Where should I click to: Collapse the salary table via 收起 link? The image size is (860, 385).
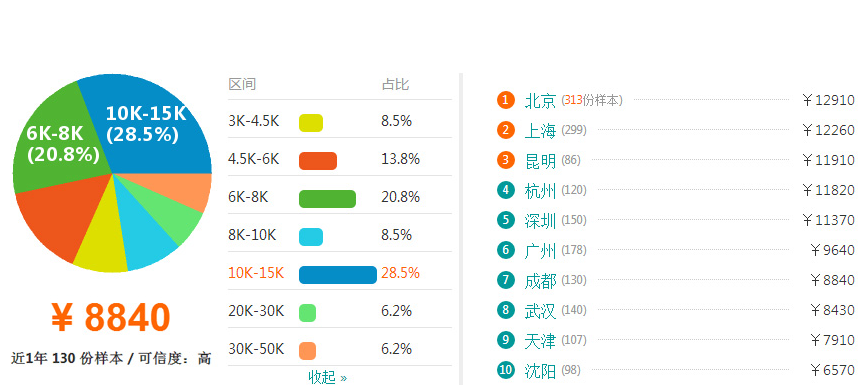click(x=327, y=377)
